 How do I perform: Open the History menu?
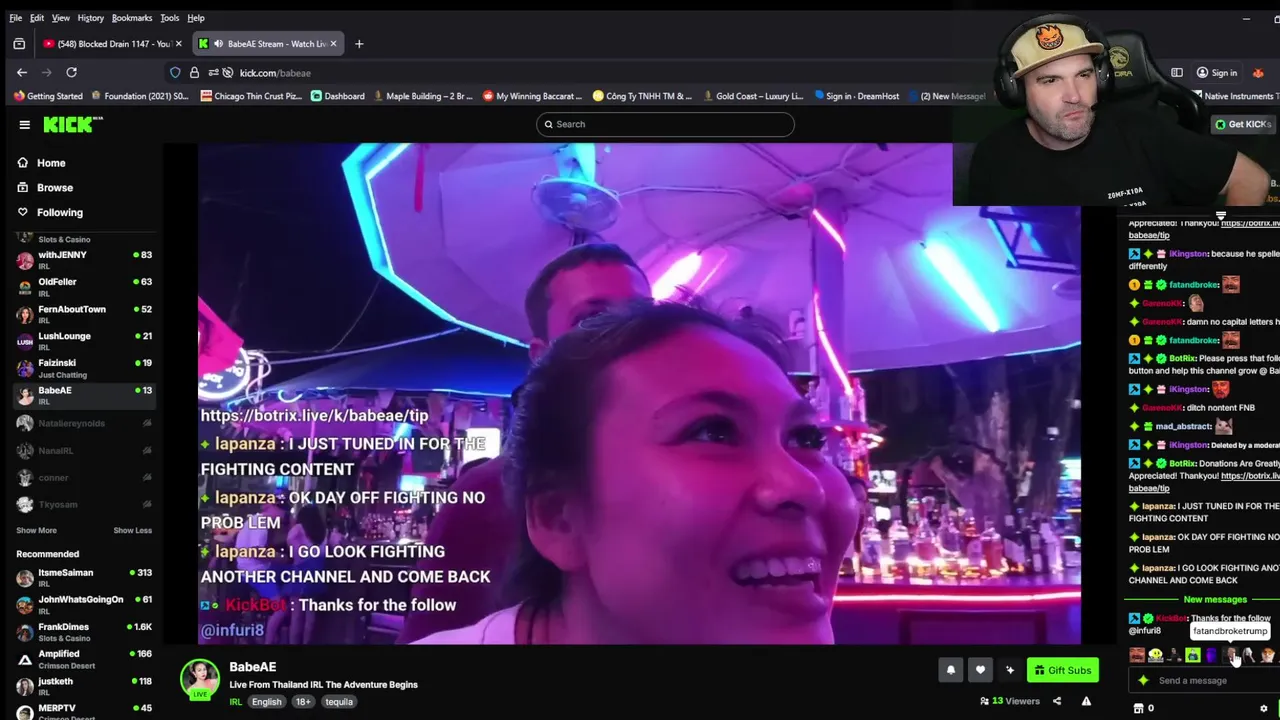click(x=90, y=18)
